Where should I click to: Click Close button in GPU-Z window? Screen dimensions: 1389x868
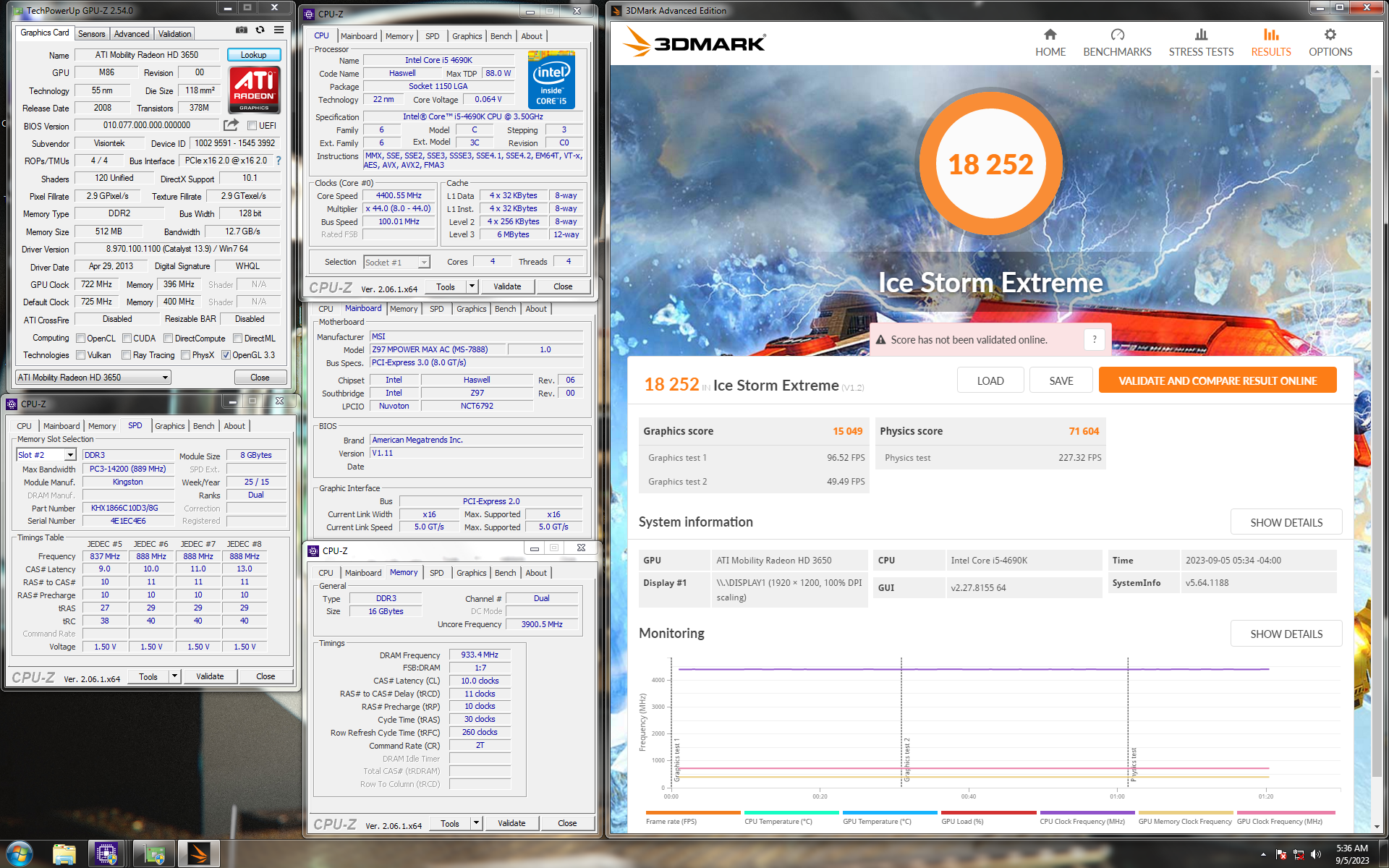pos(260,377)
